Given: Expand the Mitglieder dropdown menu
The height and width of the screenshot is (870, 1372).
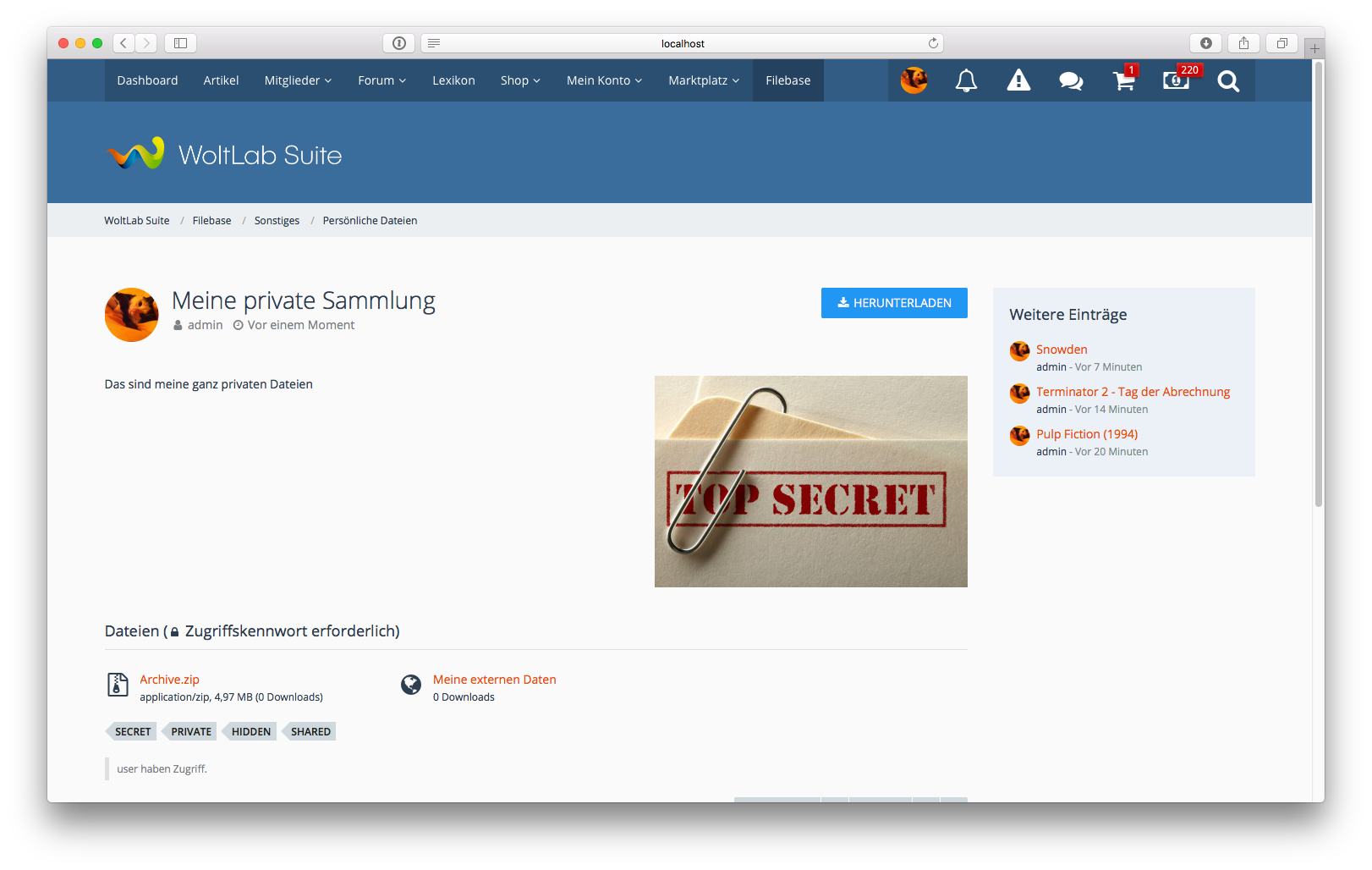Looking at the screenshot, I should [298, 80].
